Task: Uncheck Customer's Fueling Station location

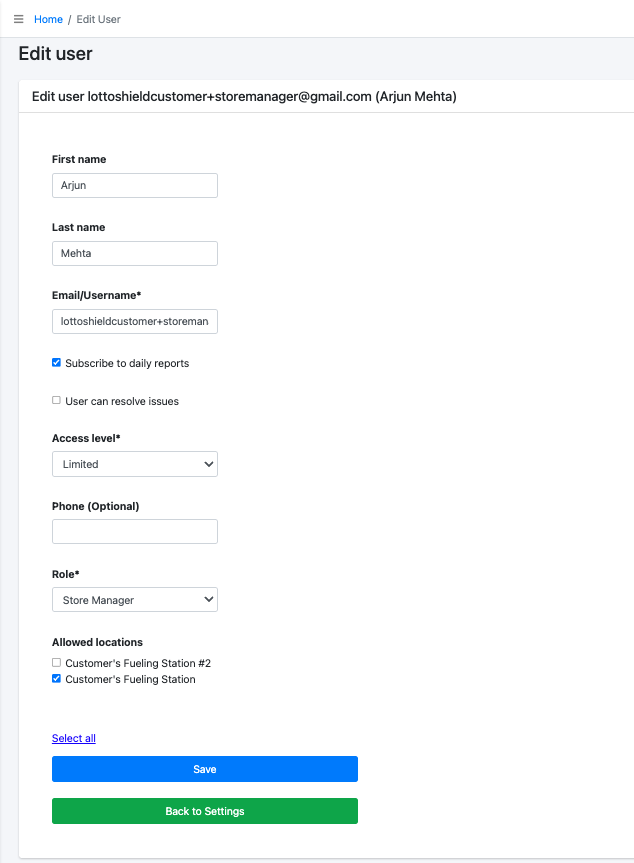Action: coord(57,679)
